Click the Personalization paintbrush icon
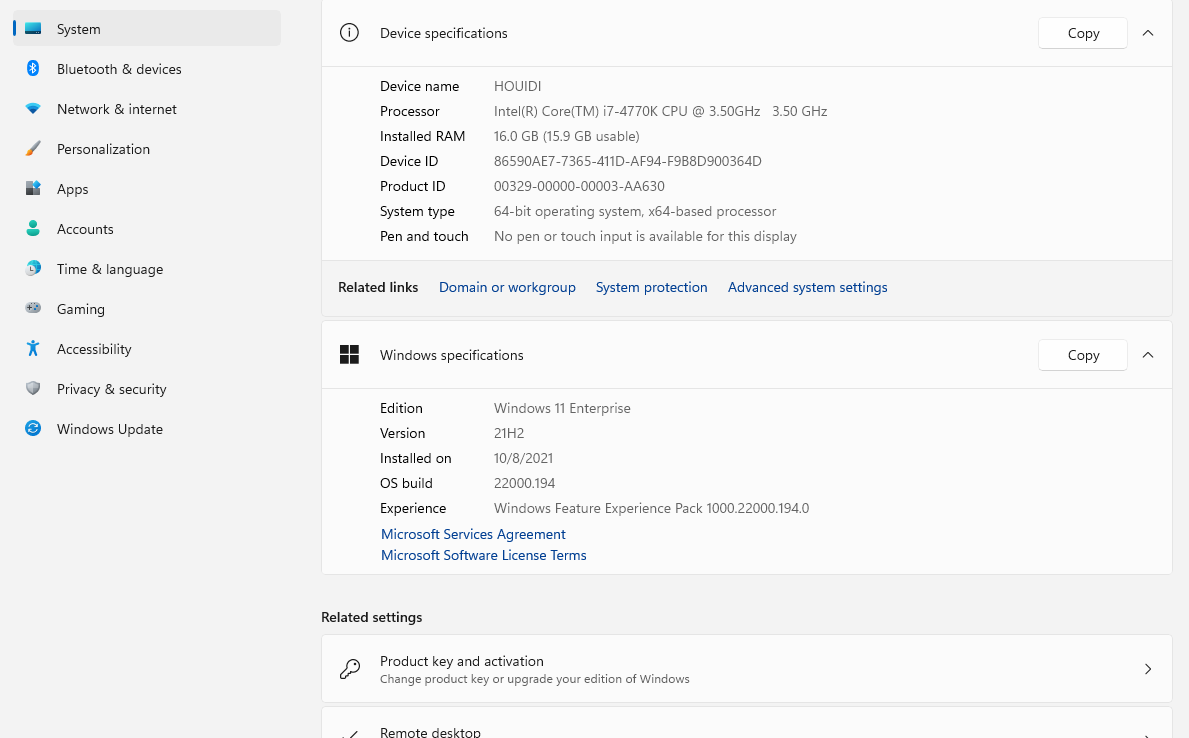This screenshot has height=738, width=1189. (x=33, y=149)
